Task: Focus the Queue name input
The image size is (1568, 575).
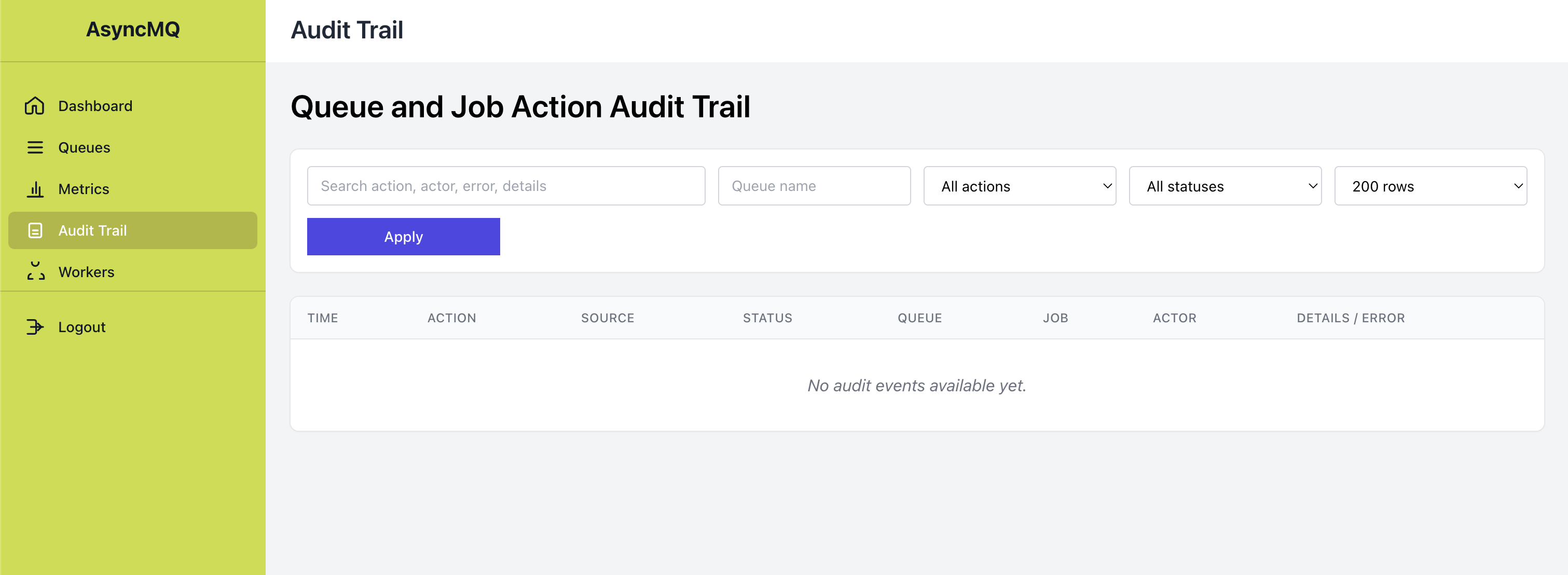Action: [x=814, y=186]
